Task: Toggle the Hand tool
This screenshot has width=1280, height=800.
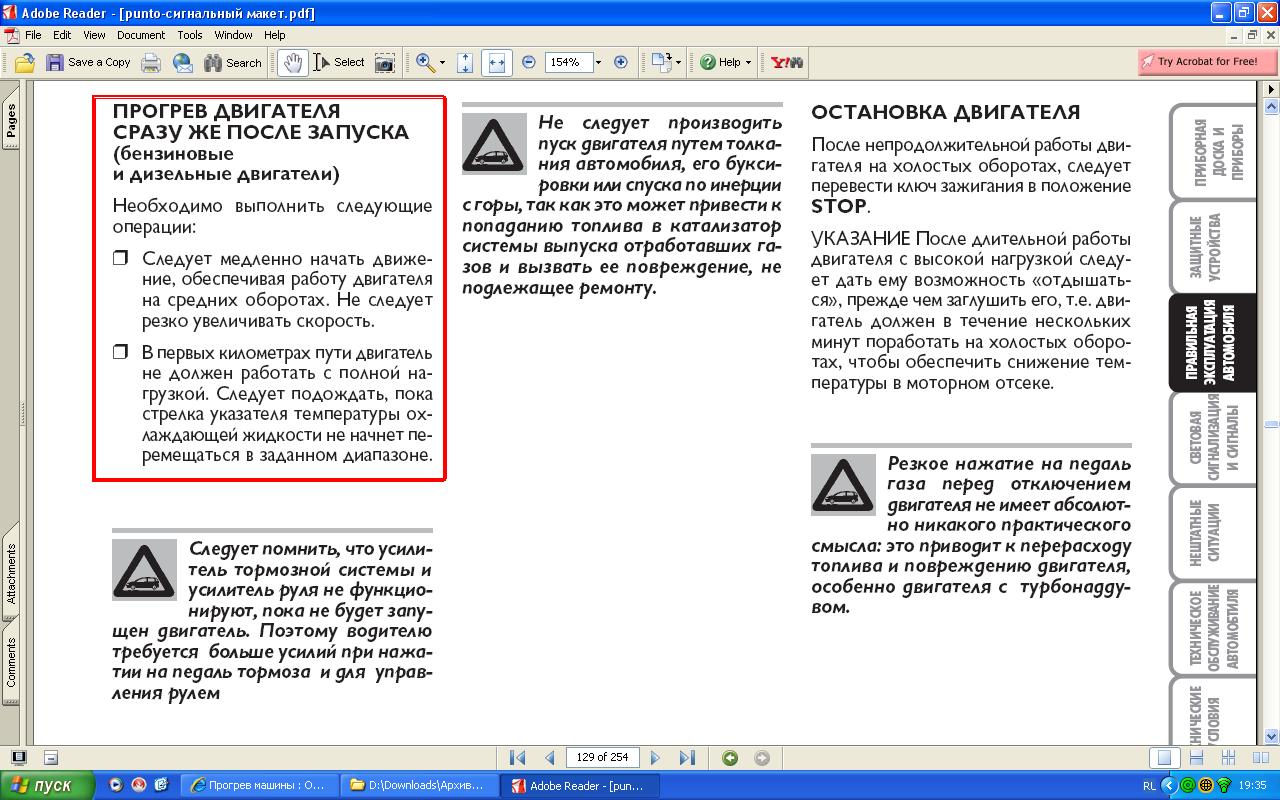Action: coord(292,62)
